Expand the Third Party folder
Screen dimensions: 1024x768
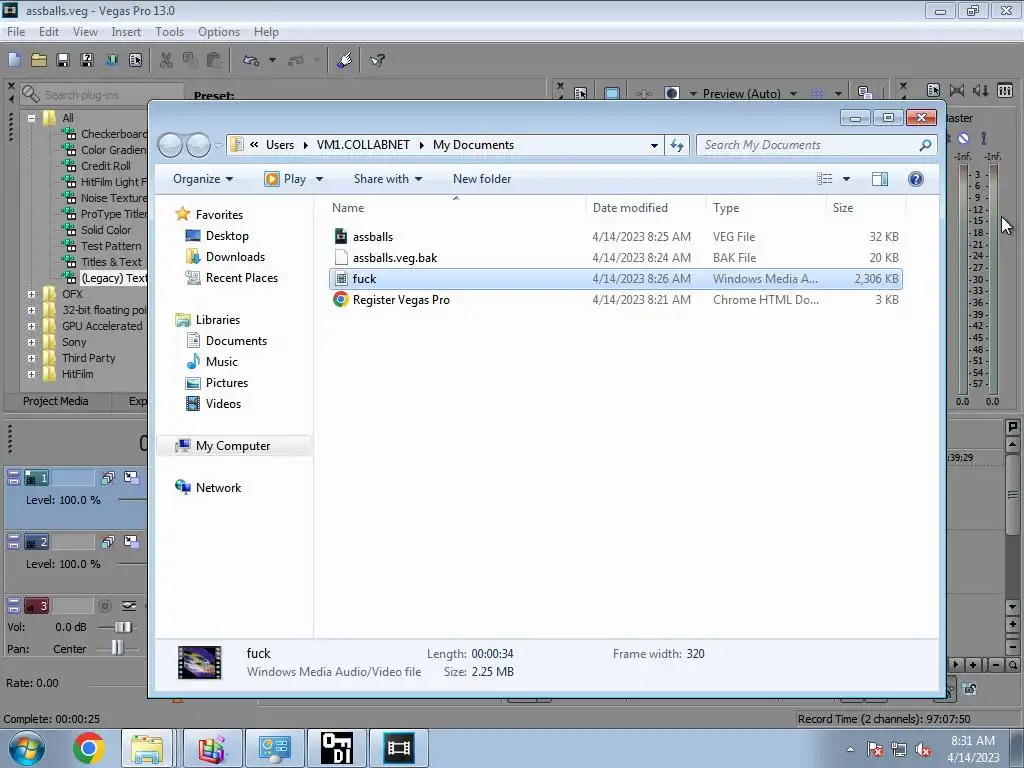(31, 359)
